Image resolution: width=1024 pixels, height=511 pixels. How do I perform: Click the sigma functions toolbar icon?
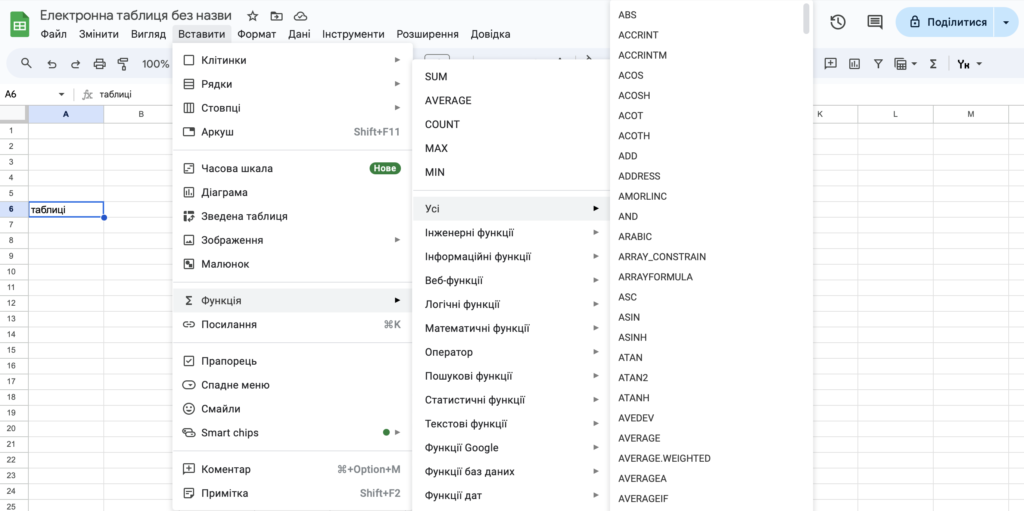click(x=933, y=63)
